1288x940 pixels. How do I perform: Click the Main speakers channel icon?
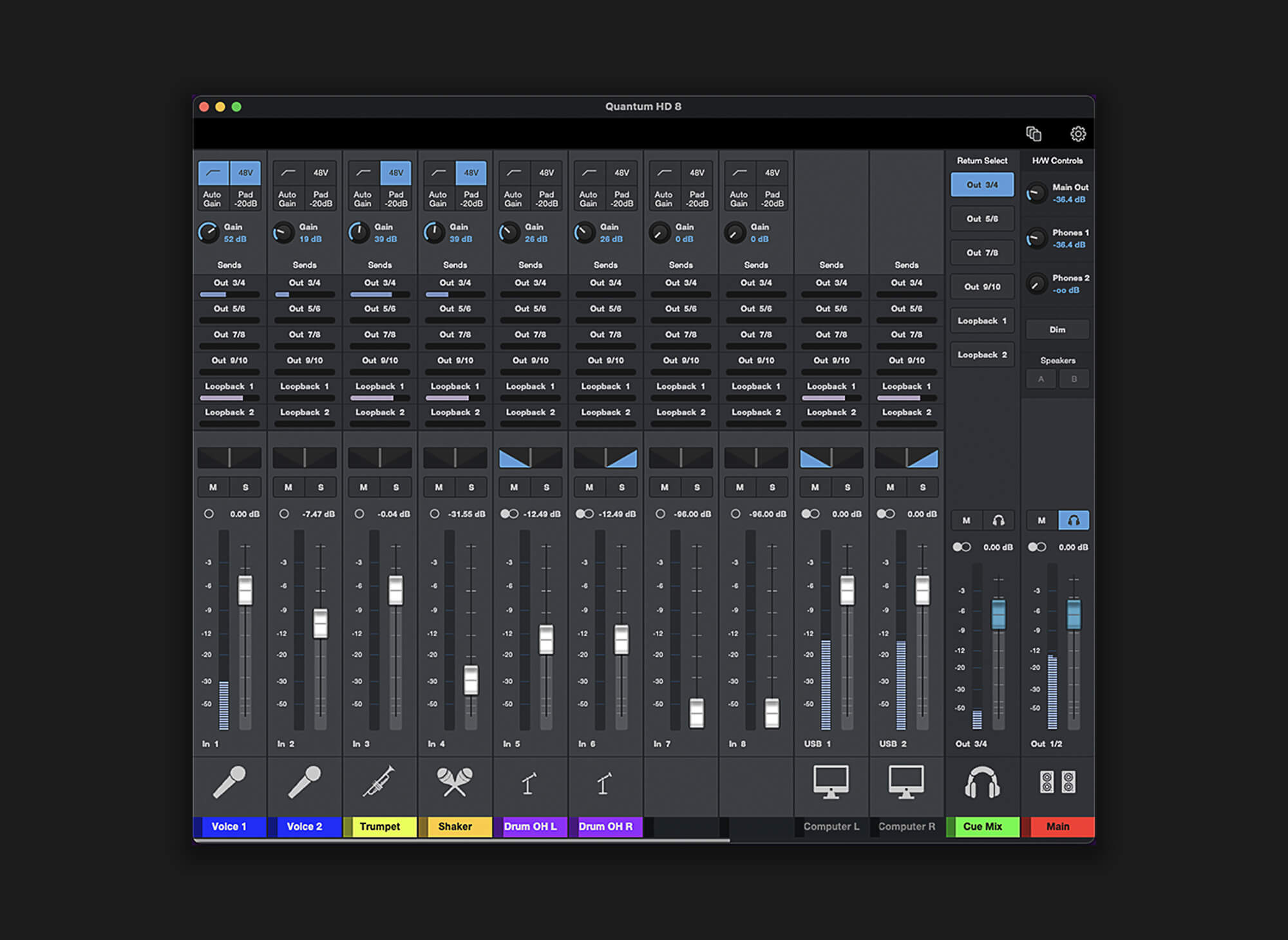click(x=1057, y=782)
